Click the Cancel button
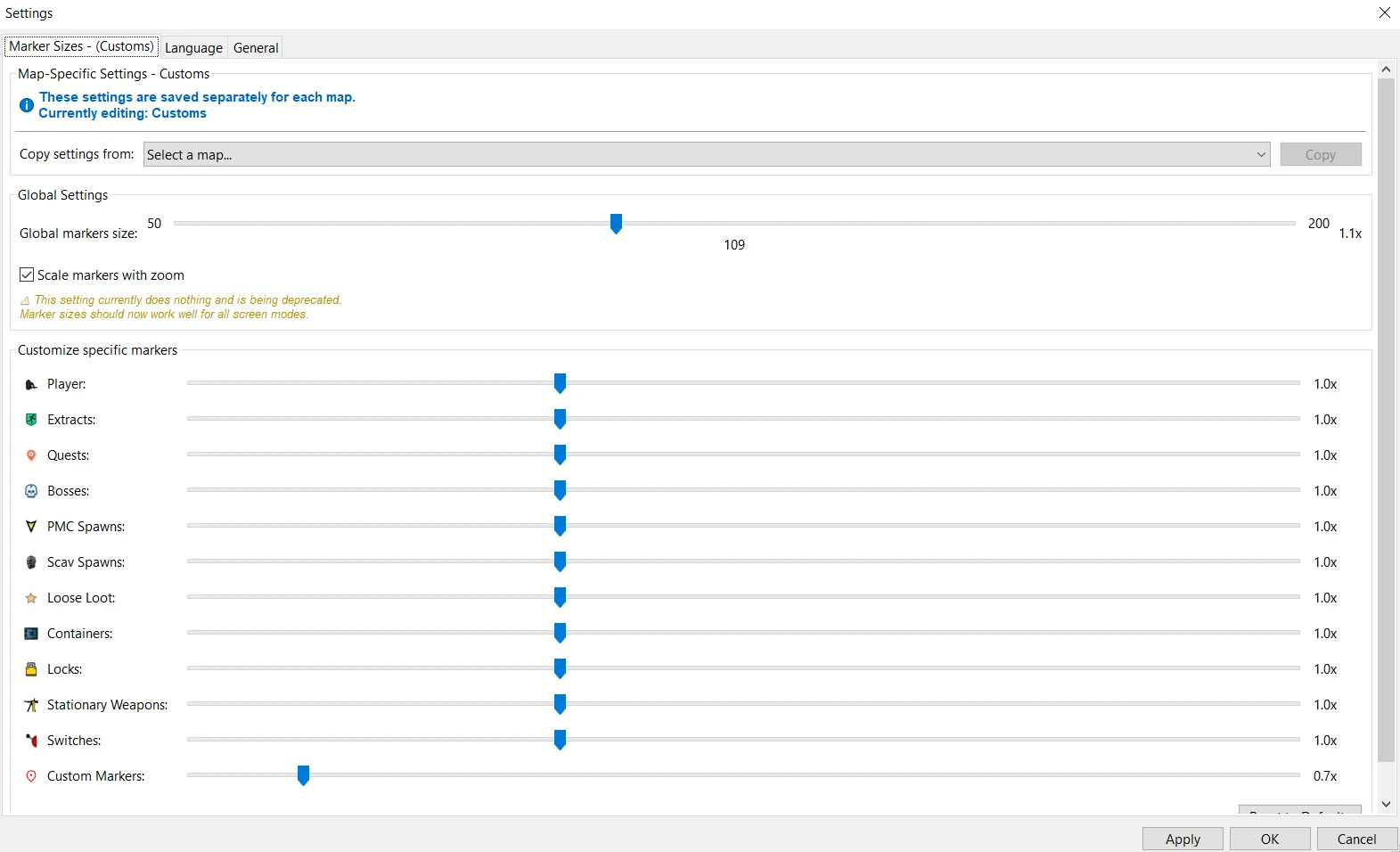 point(1357,839)
